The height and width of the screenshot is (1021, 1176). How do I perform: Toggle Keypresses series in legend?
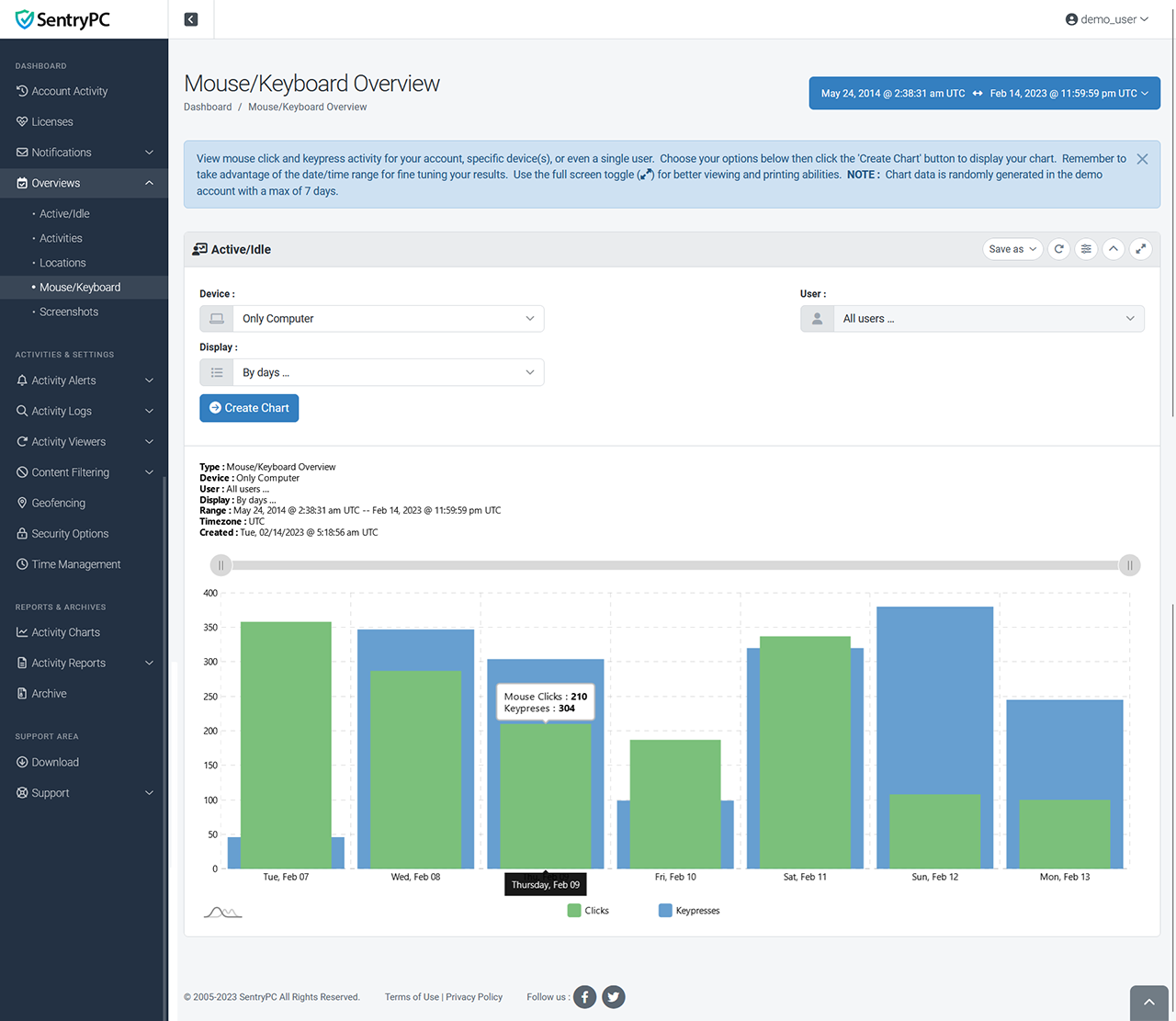[689, 911]
